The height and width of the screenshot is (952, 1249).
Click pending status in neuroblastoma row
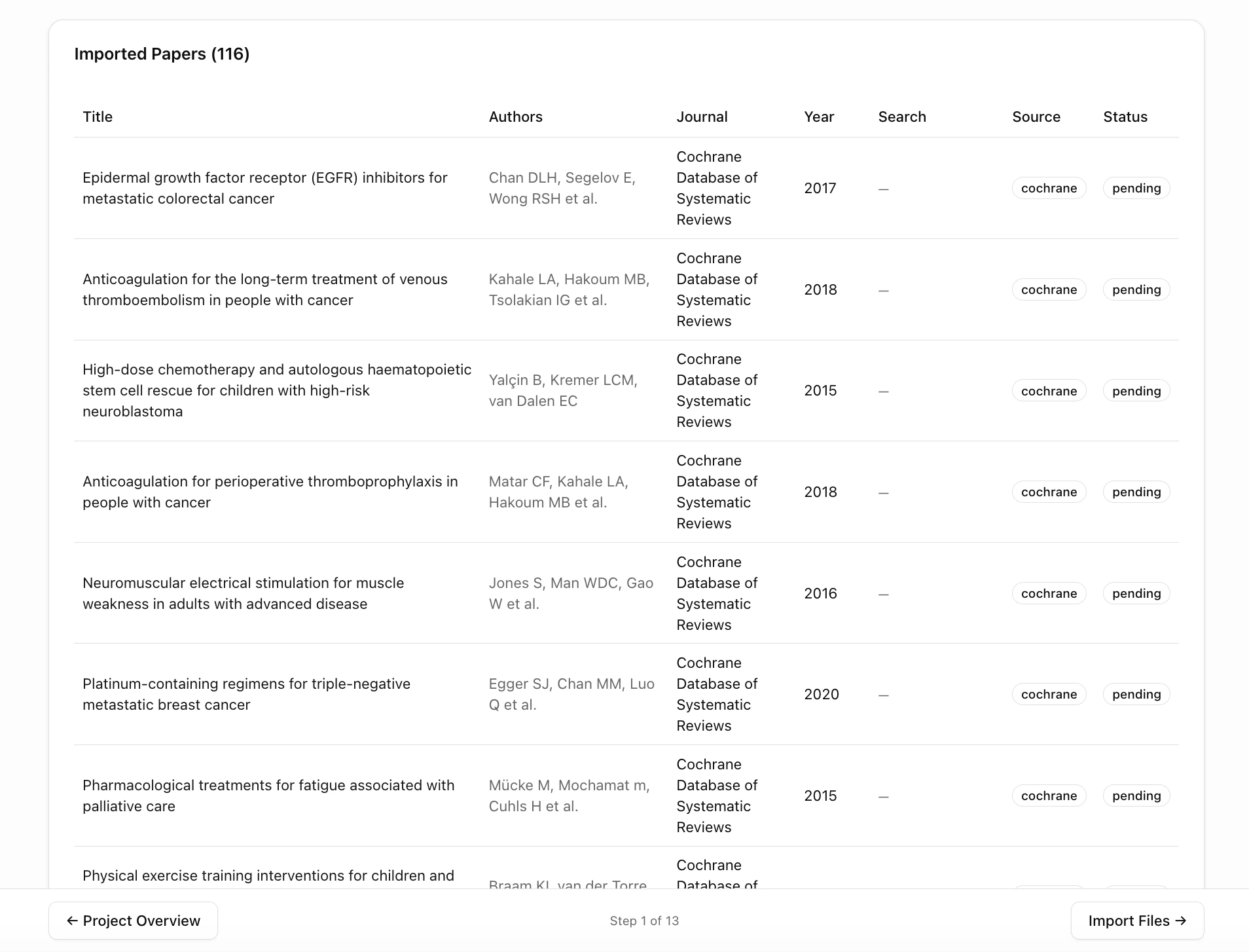[1136, 391]
